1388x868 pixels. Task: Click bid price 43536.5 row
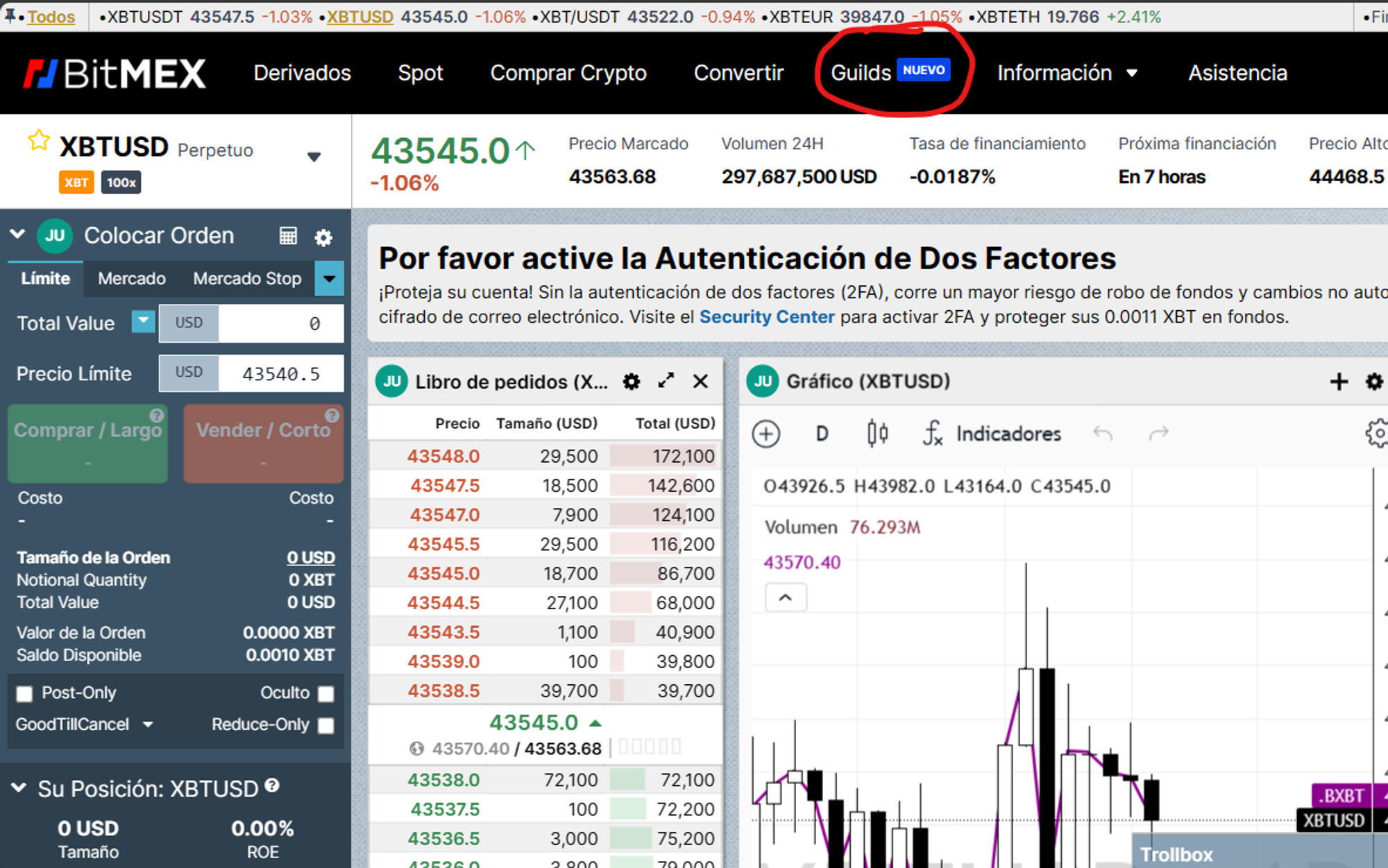coord(545,838)
